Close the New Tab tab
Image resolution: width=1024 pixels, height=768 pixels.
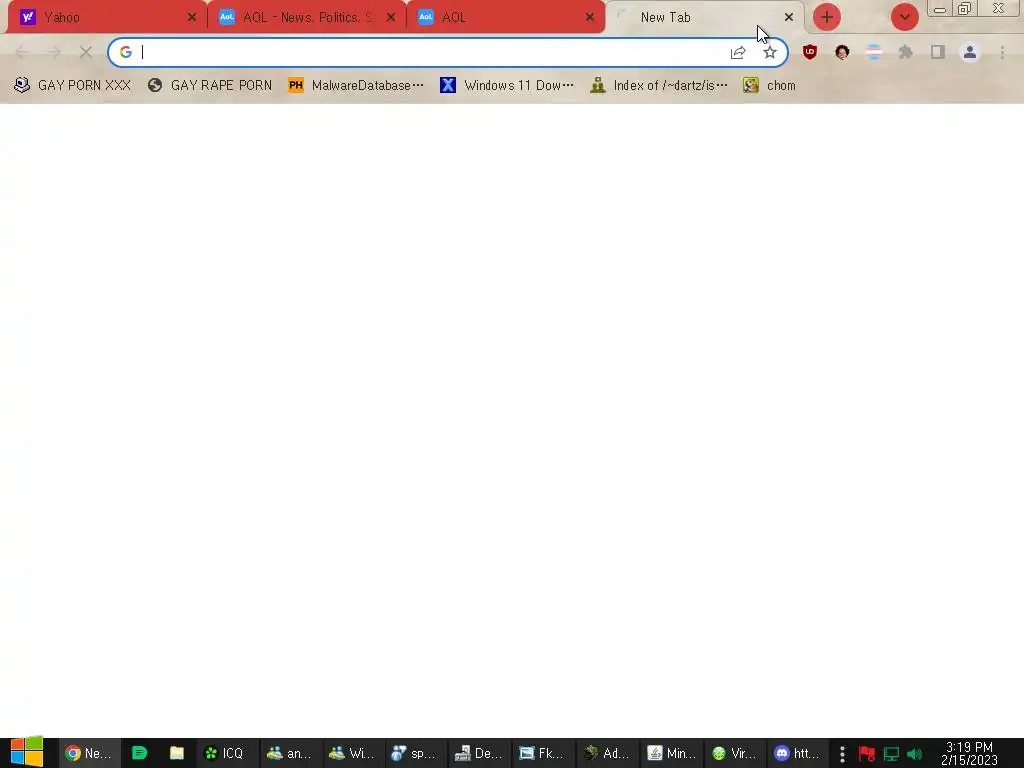coord(788,18)
